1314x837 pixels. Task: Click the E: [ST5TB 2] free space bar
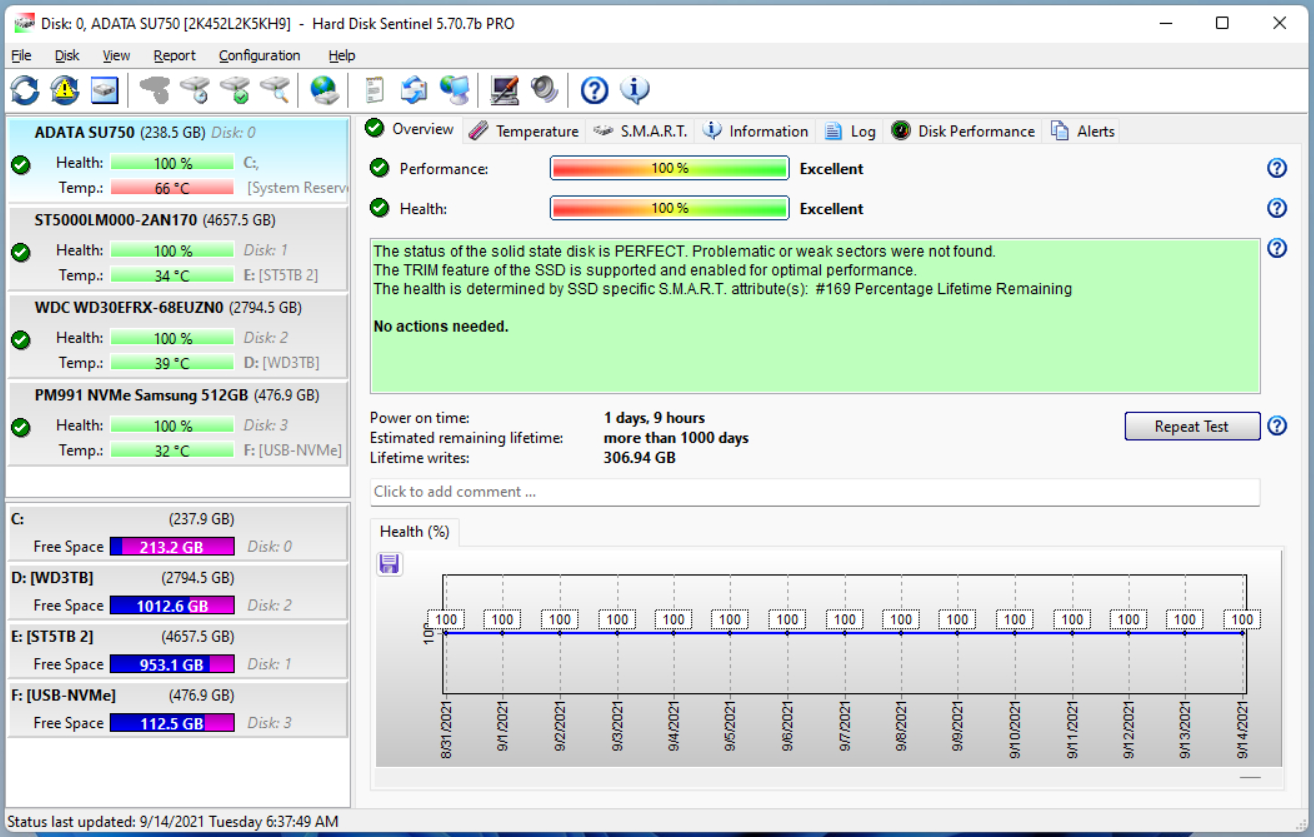(x=172, y=664)
